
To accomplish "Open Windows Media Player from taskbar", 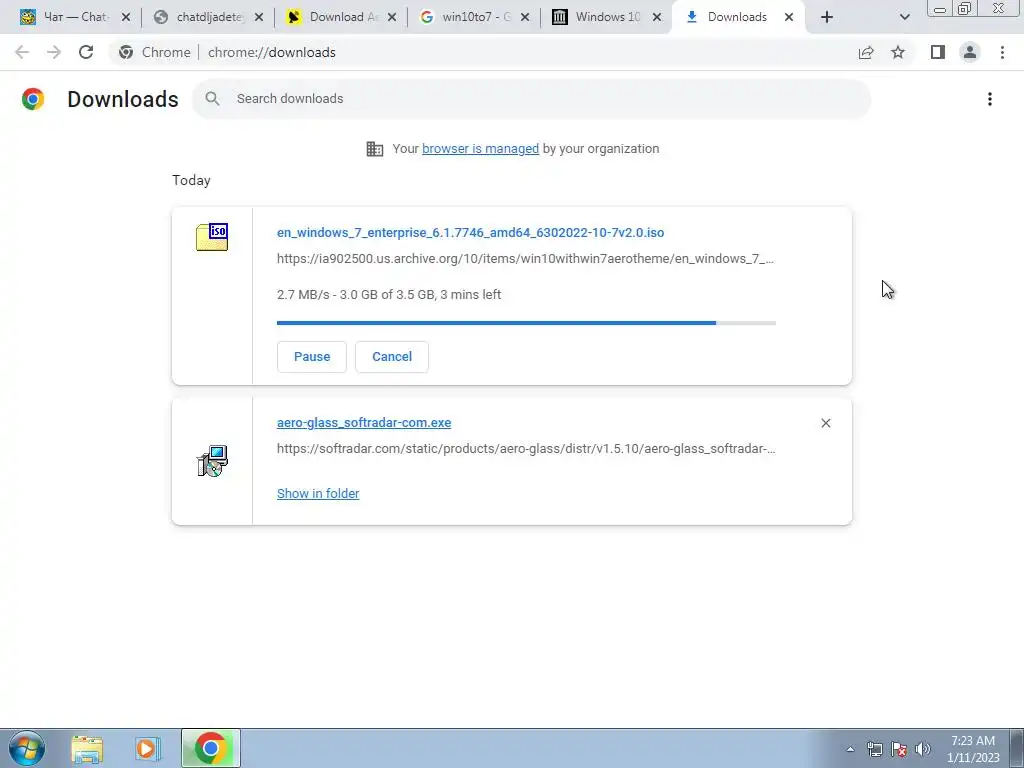I will coord(148,748).
